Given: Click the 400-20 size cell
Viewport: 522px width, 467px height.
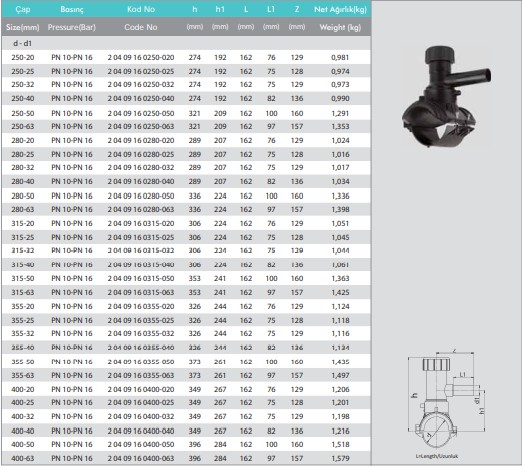Looking at the screenshot, I should pyautogui.click(x=23, y=389).
